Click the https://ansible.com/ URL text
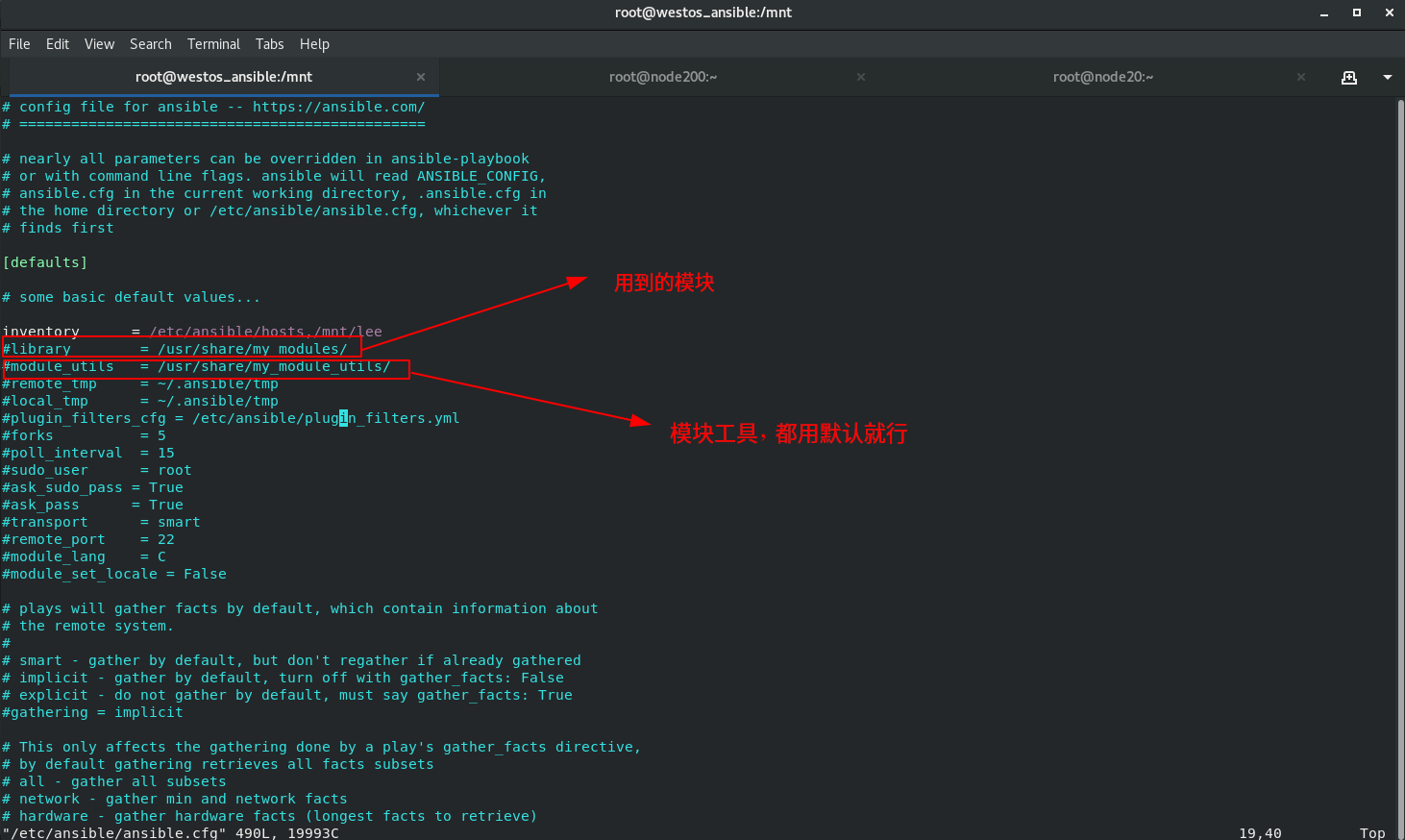The image size is (1405, 840). point(338,107)
